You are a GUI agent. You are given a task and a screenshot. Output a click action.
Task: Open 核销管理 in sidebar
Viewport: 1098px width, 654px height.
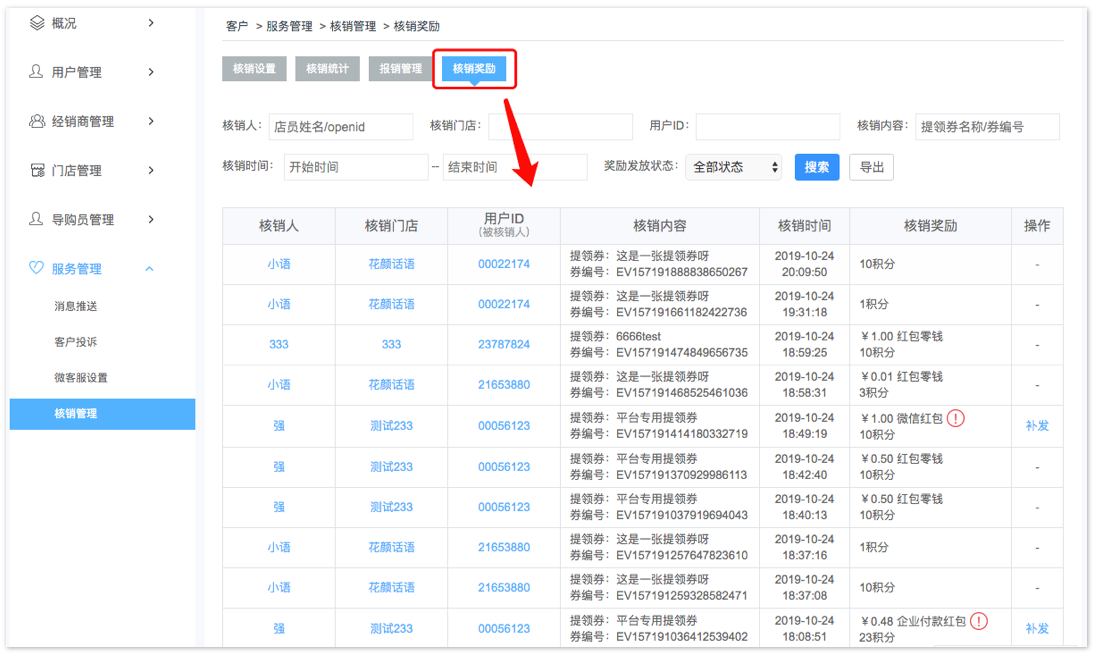point(102,414)
